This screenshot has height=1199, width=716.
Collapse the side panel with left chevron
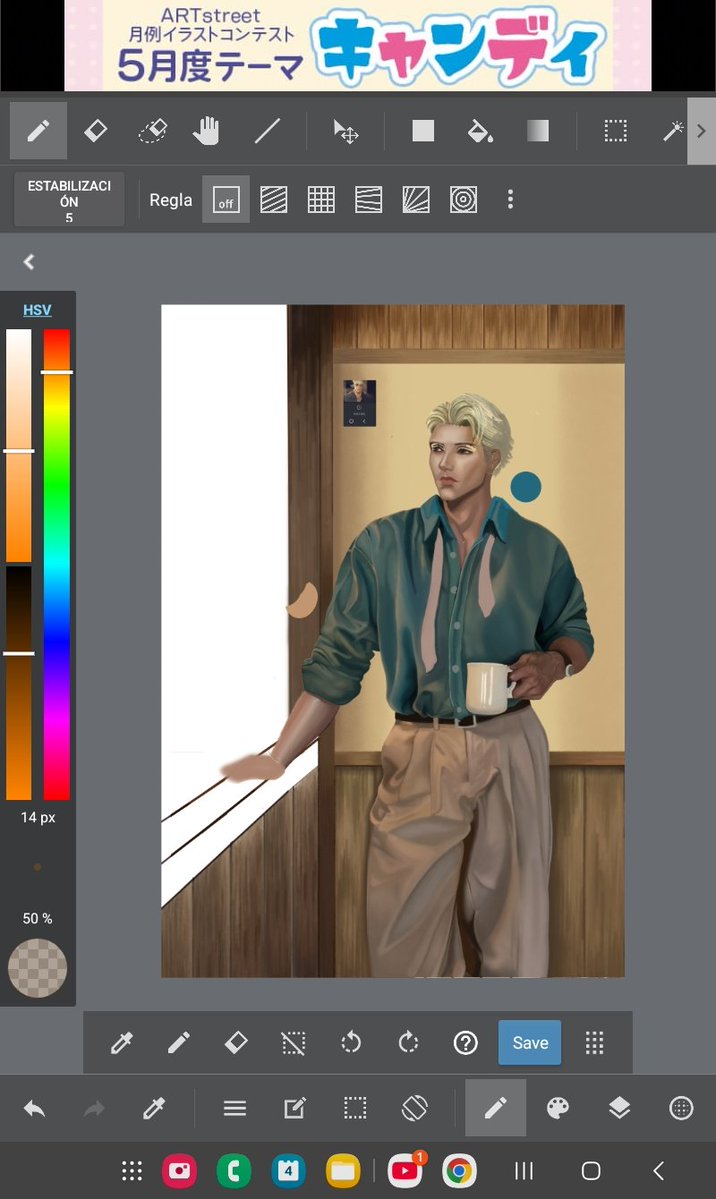(x=29, y=262)
